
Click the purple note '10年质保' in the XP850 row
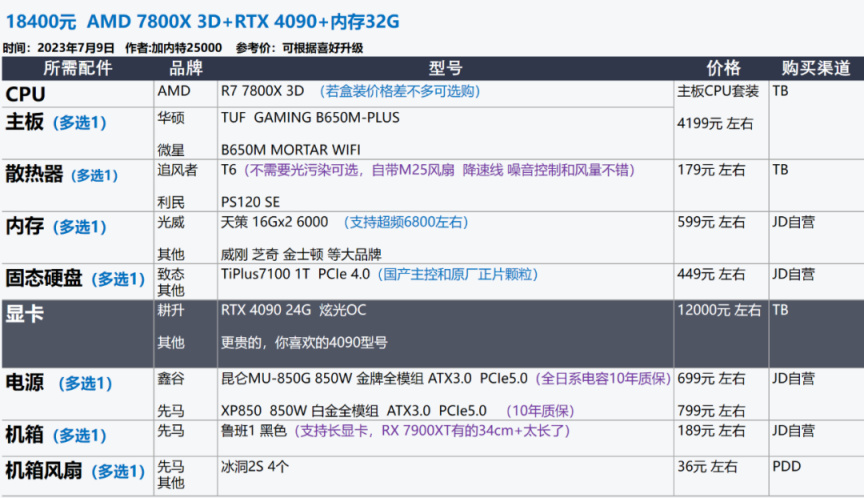coord(540,411)
